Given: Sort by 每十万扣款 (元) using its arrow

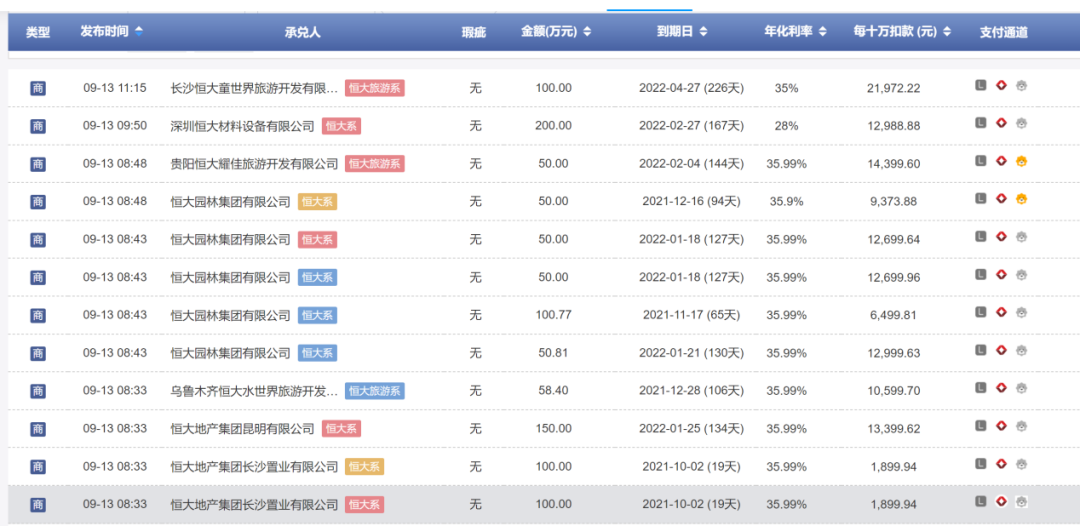Looking at the screenshot, I should click(x=947, y=32).
